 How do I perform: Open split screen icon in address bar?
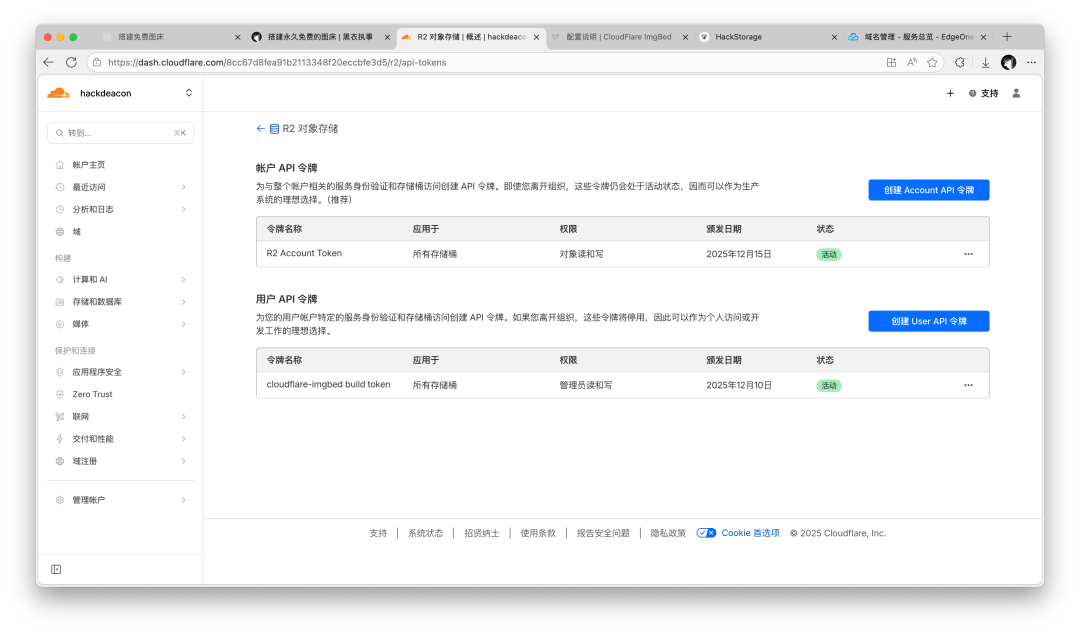pyautogui.click(x=891, y=62)
